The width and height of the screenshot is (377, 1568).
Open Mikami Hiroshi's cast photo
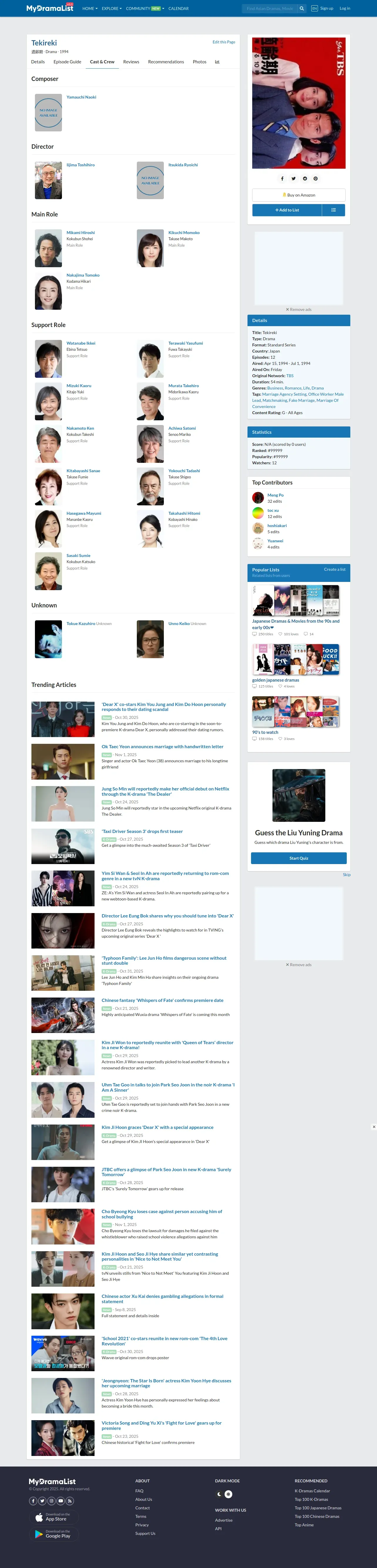tap(48, 248)
